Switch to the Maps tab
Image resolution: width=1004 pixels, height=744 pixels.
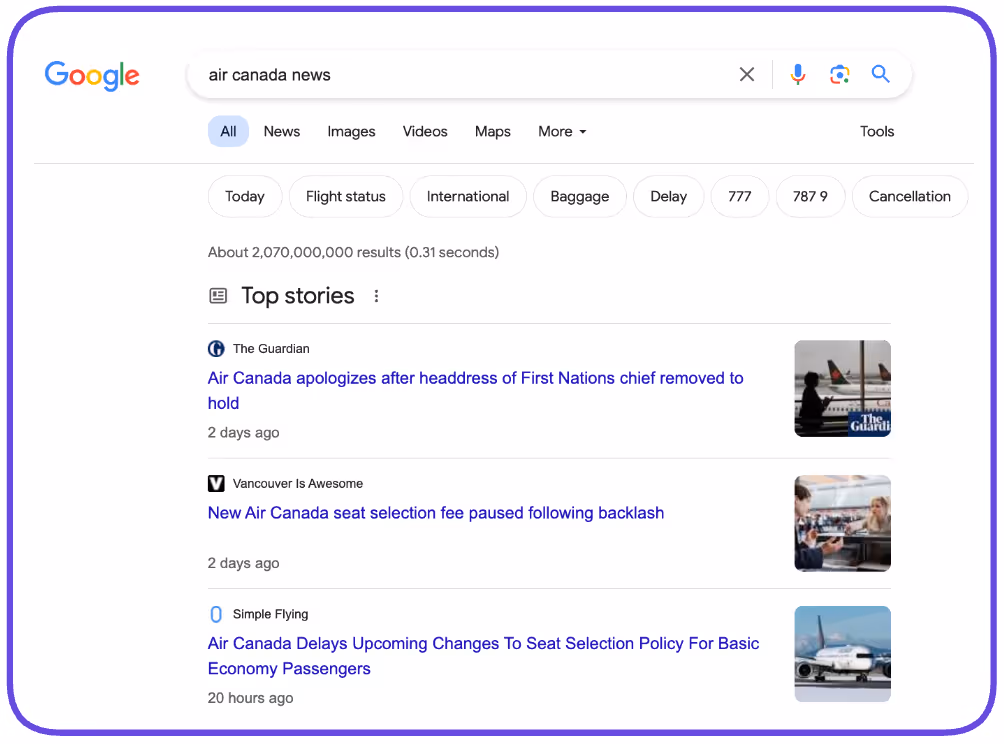point(493,131)
